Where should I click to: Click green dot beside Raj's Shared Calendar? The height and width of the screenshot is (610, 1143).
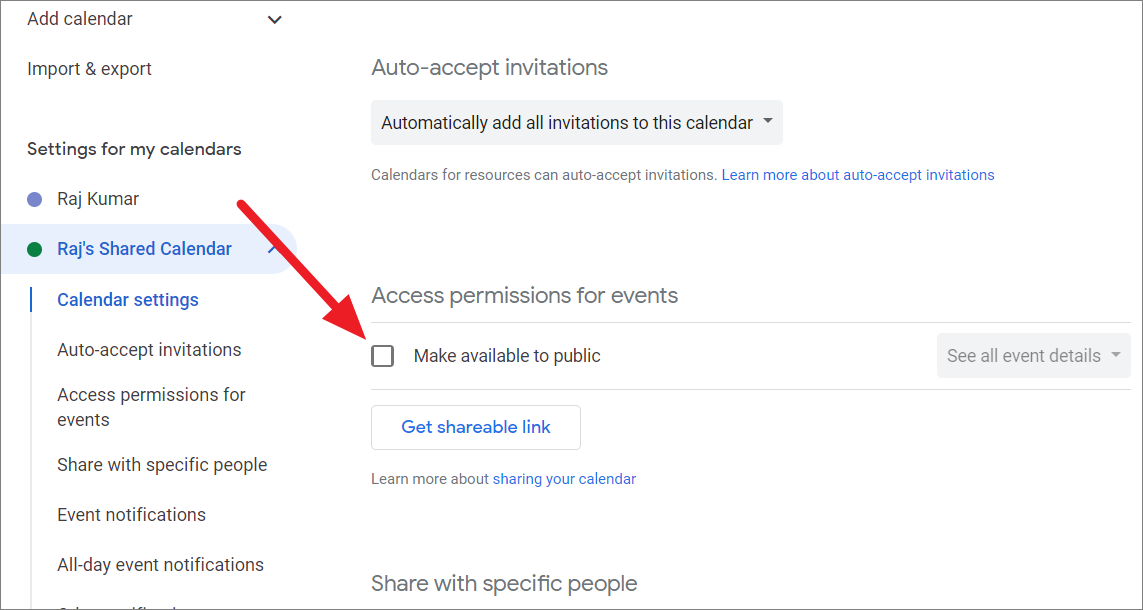pyautogui.click(x=34, y=249)
